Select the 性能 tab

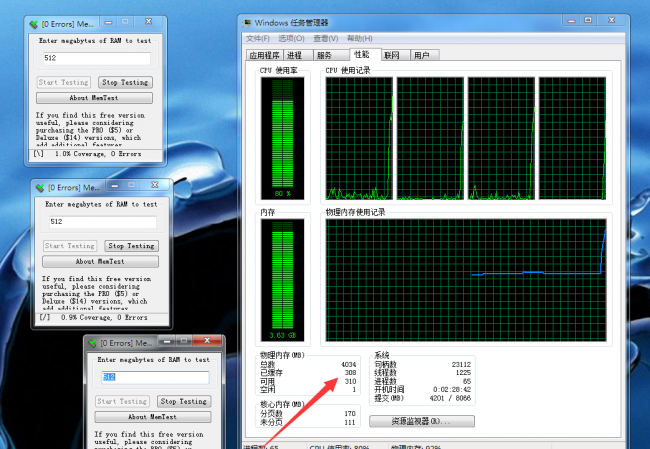click(365, 54)
